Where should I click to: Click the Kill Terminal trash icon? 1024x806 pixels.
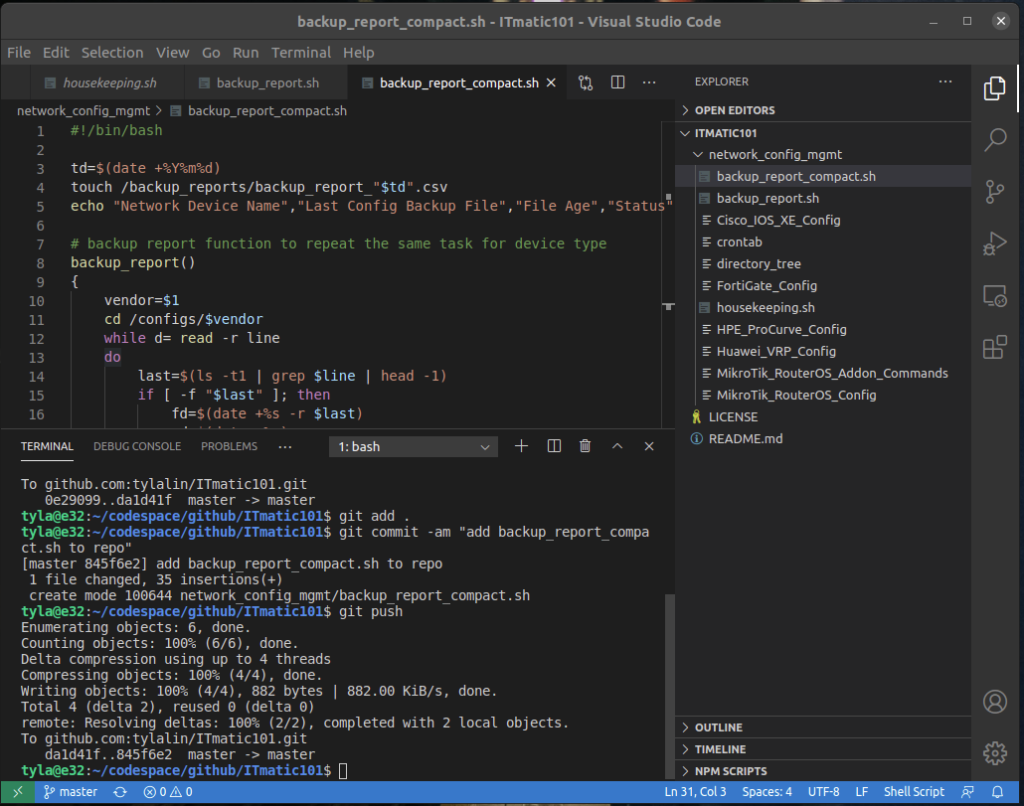pyautogui.click(x=586, y=446)
